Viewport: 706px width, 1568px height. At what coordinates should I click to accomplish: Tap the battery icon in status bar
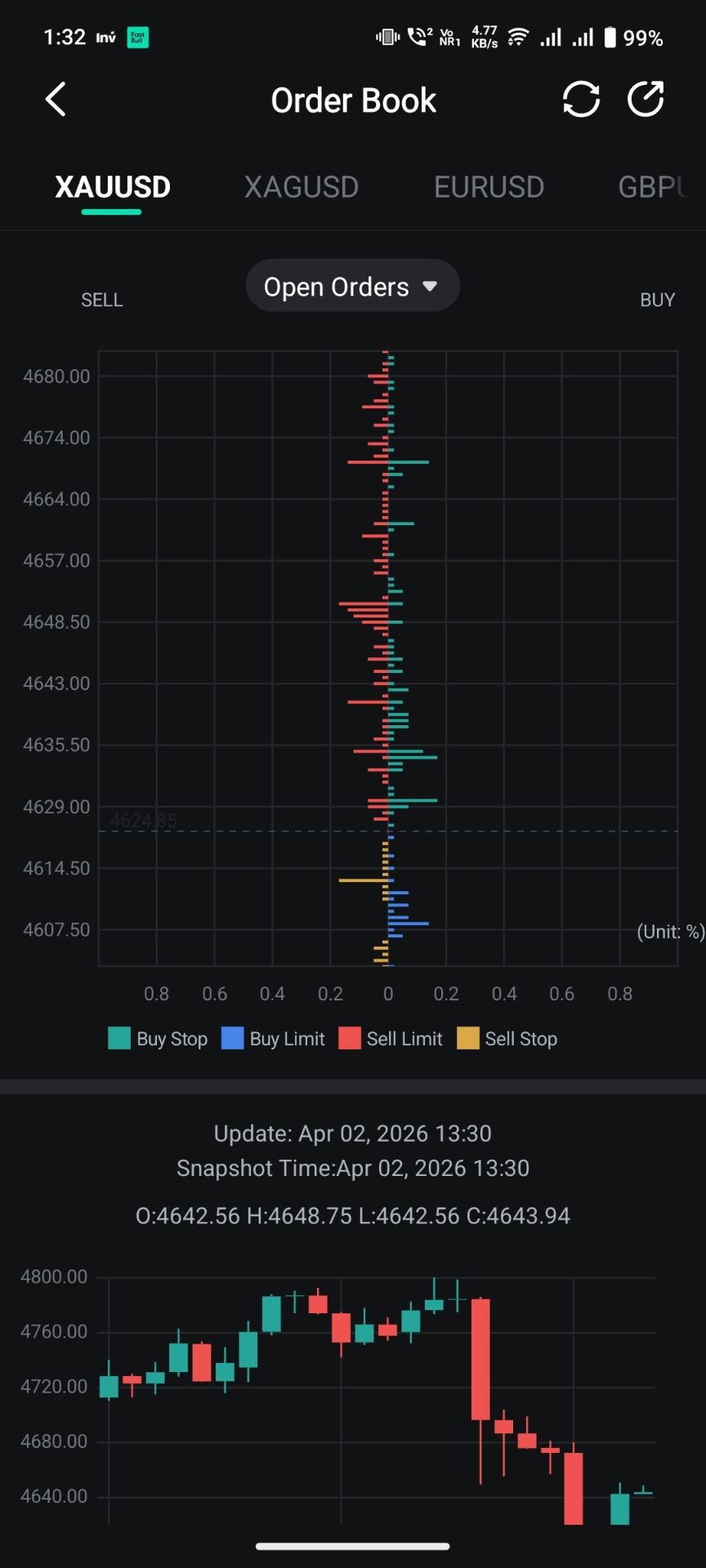pyautogui.click(x=610, y=38)
